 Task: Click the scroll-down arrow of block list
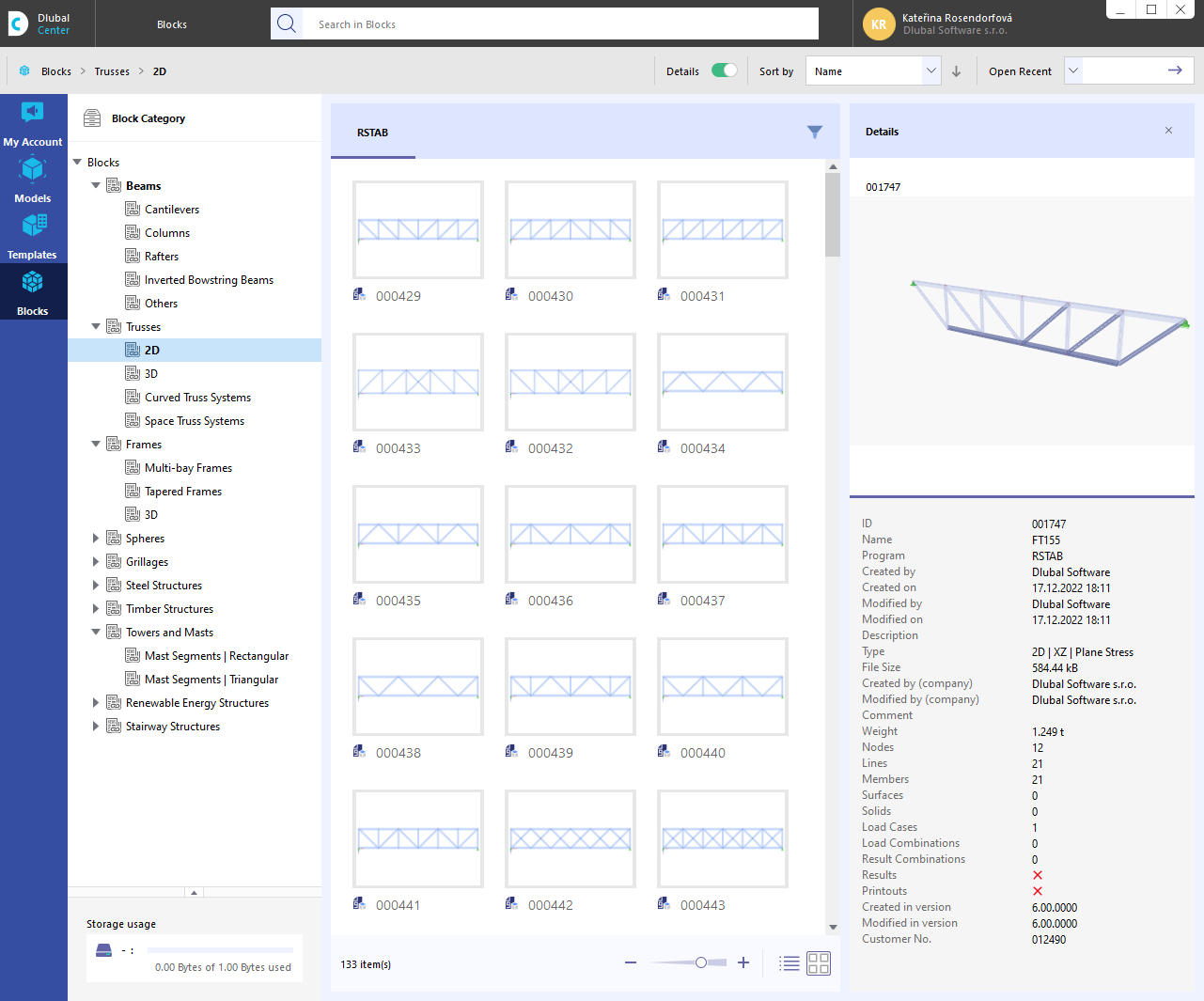click(833, 928)
